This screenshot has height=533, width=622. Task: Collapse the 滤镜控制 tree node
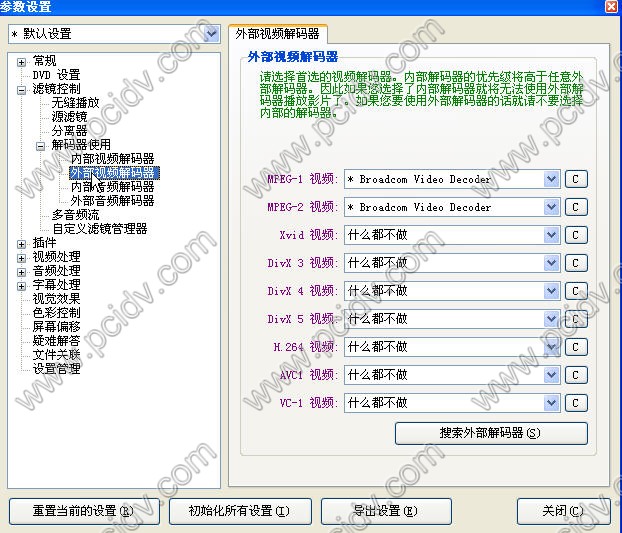click(21, 90)
